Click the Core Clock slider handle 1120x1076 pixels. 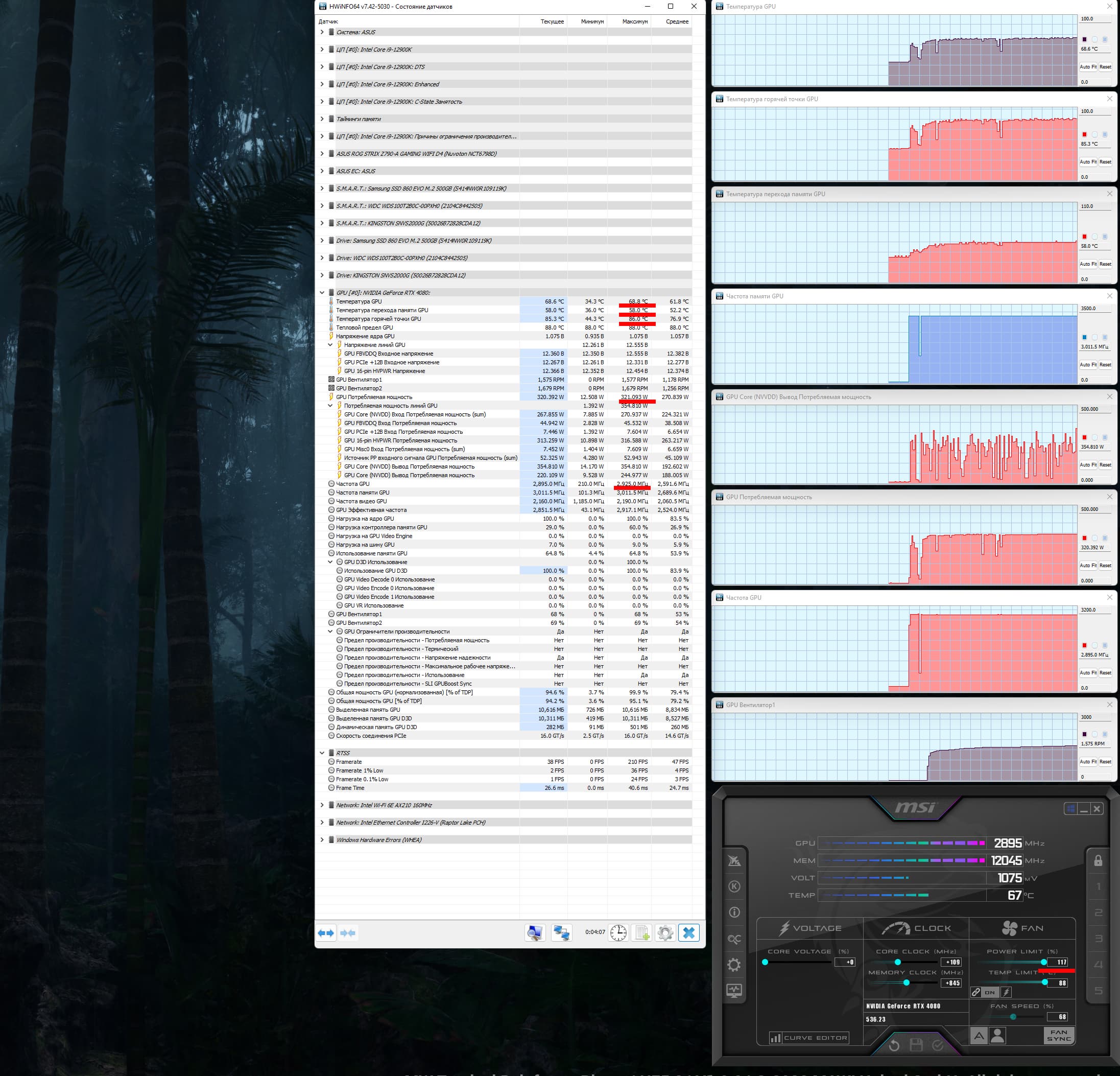(x=898, y=962)
